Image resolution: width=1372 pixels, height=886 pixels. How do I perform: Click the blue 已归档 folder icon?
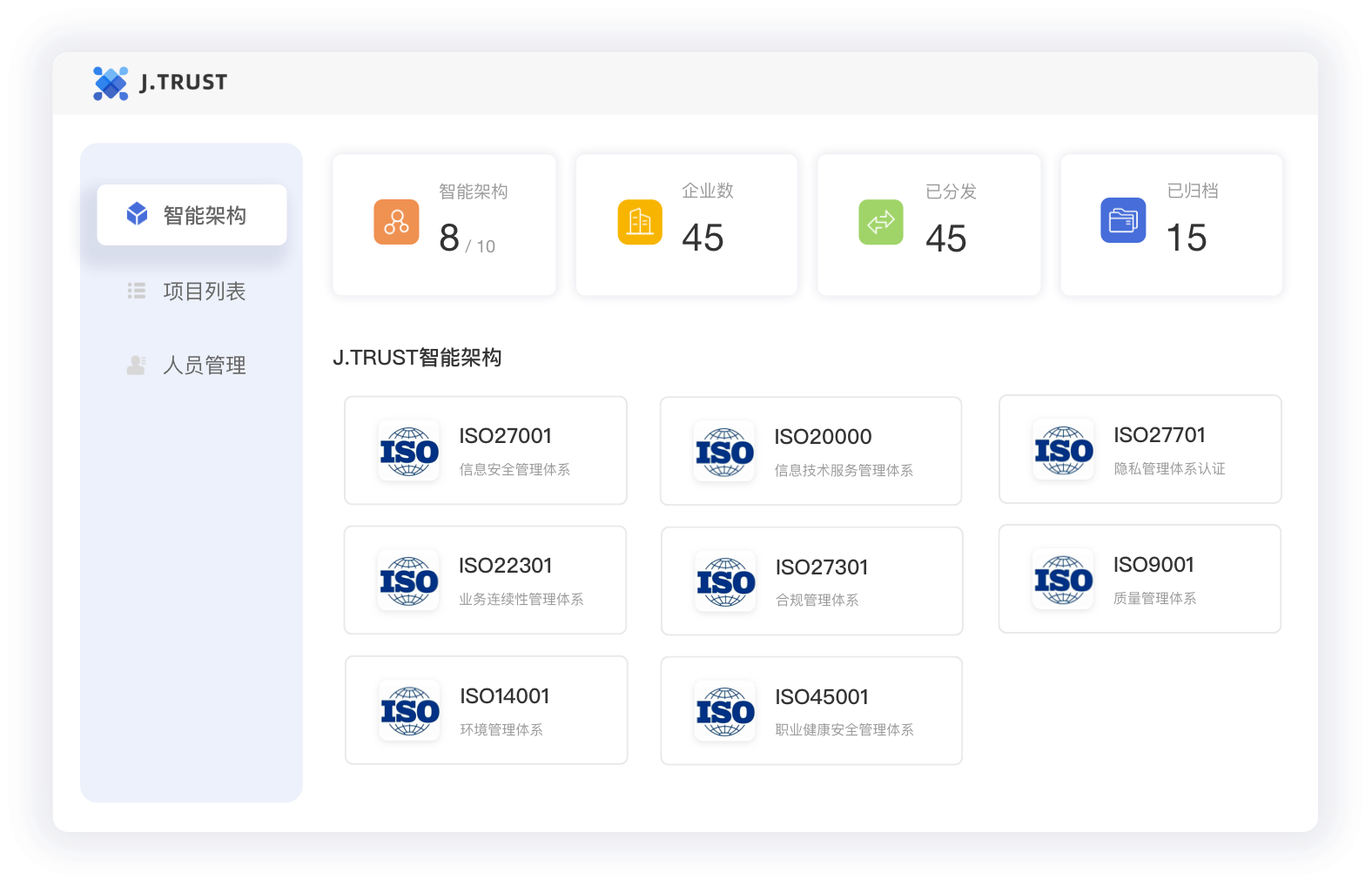pos(1123,220)
